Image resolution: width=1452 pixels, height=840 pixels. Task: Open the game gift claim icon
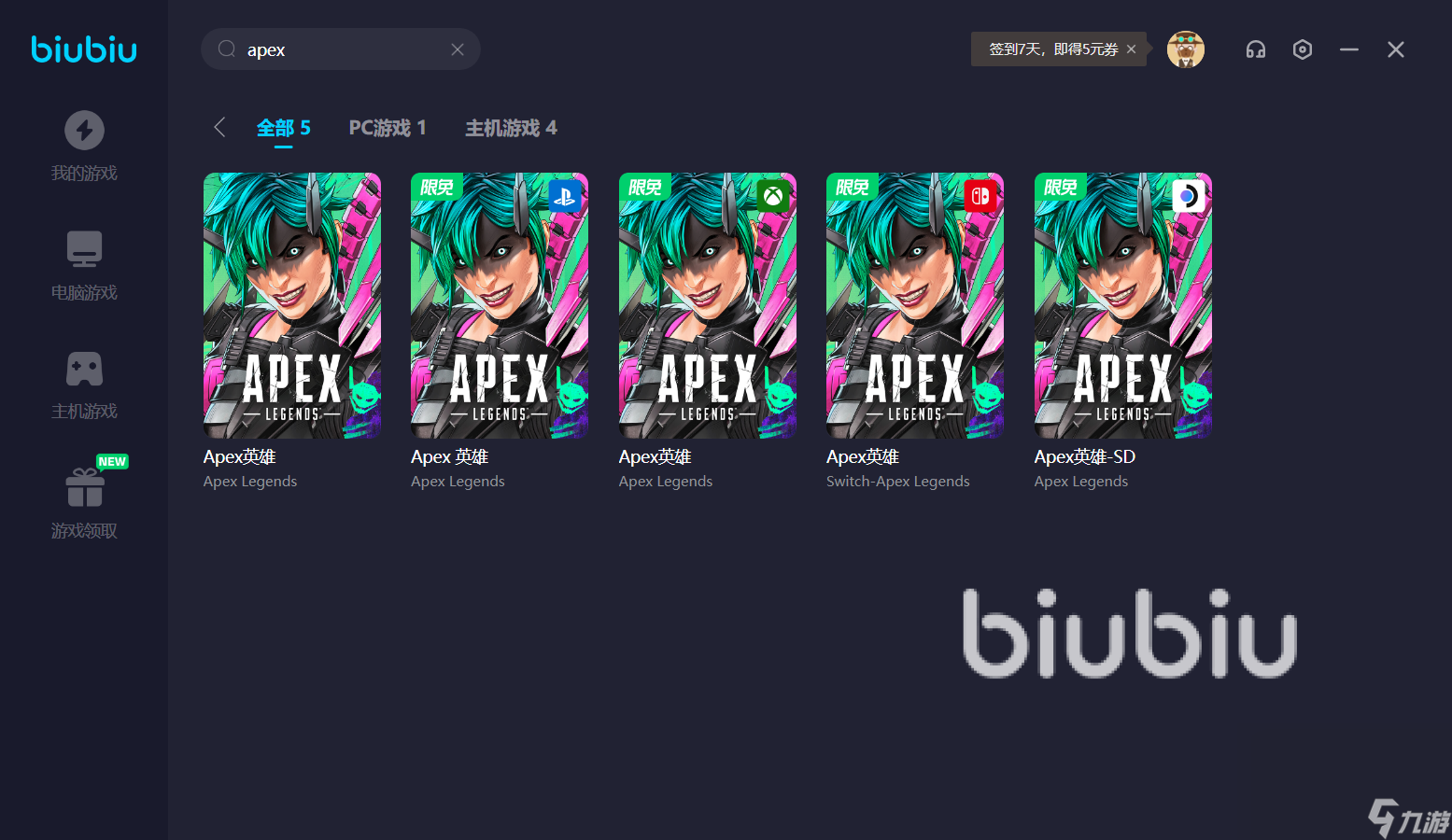point(85,487)
